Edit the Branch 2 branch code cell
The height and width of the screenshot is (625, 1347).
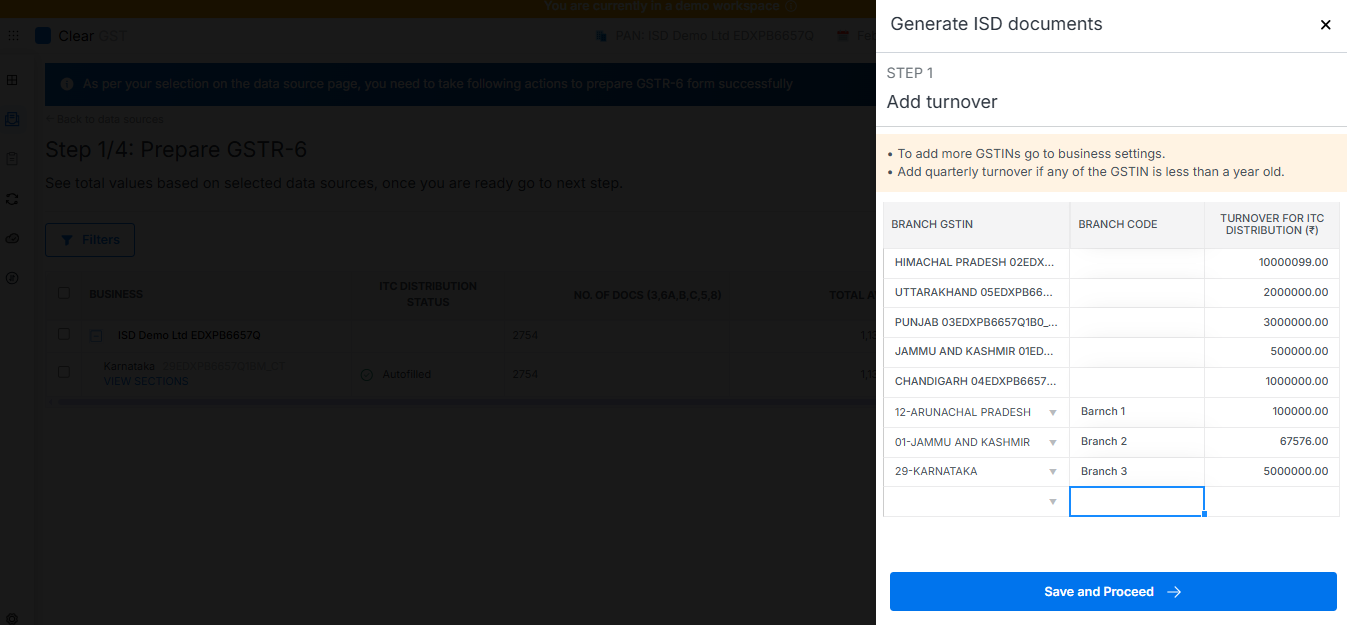tap(1137, 442)
